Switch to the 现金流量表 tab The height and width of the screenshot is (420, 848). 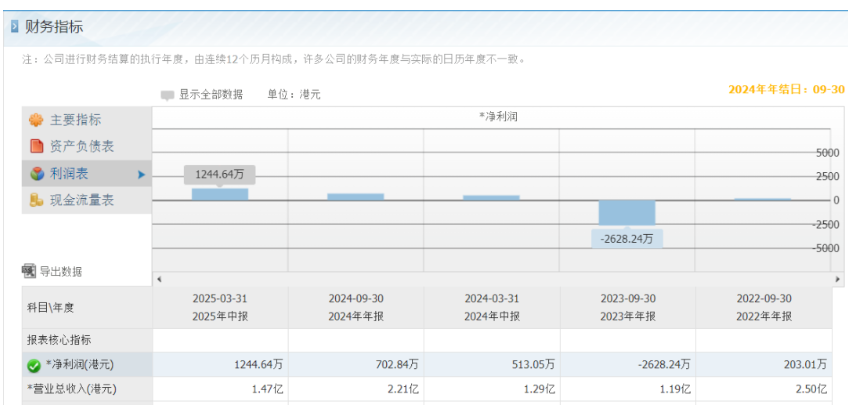pyautogui.click(x=82, y=201)
